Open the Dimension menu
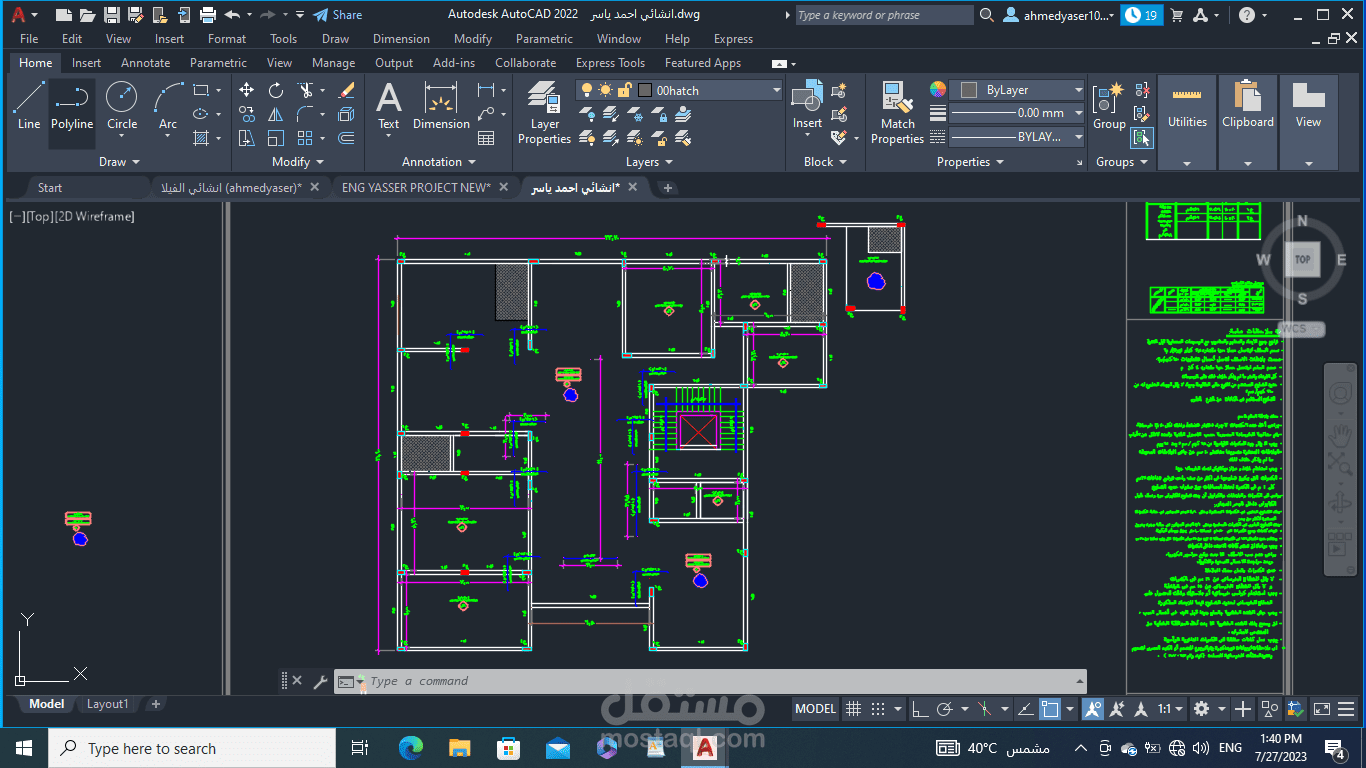Viewport: 1366px width, 768px height. click(x=401, y=39)
